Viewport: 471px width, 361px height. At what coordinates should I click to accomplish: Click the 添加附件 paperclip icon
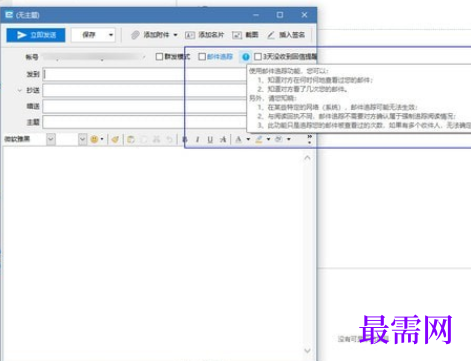point(135,35)
